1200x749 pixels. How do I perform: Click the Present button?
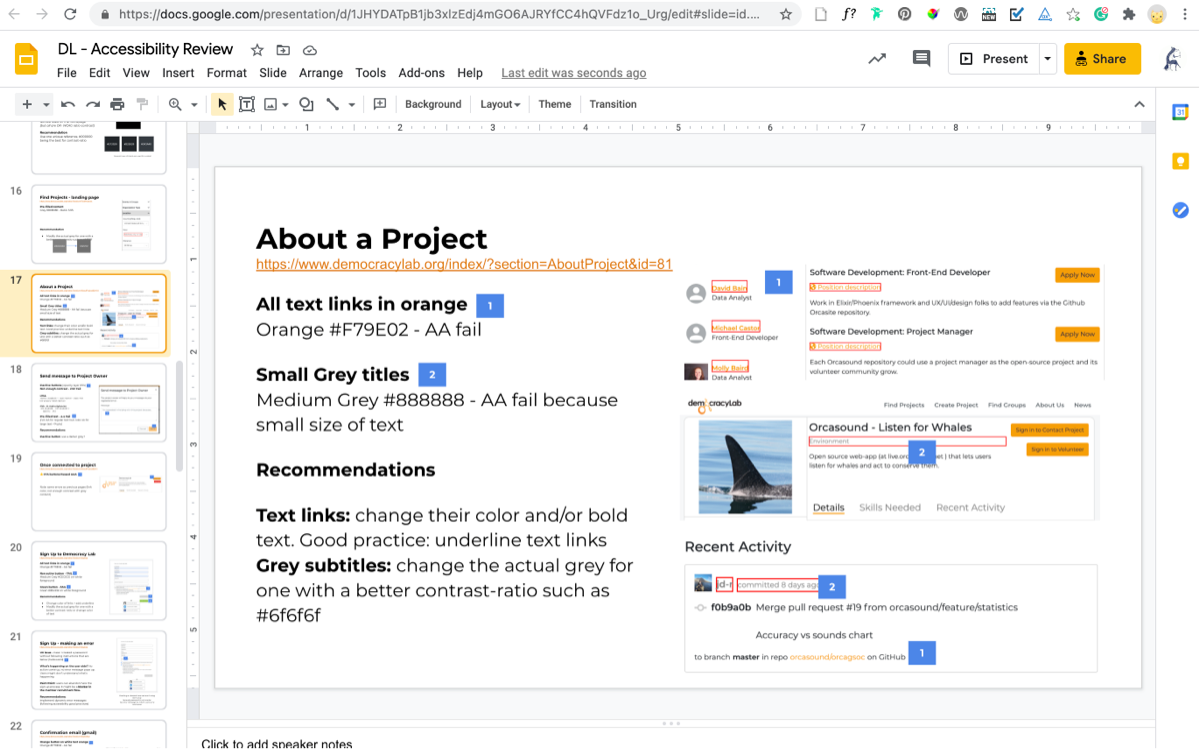(x=994, y=59)
